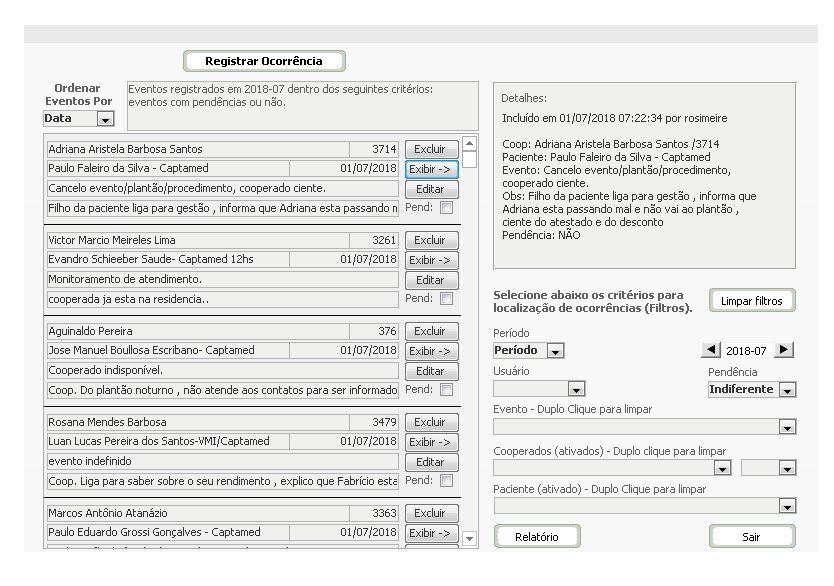Click the Eventos registrados em 2018-07 criteria box
834x586 pixels.
coord(303,106)
